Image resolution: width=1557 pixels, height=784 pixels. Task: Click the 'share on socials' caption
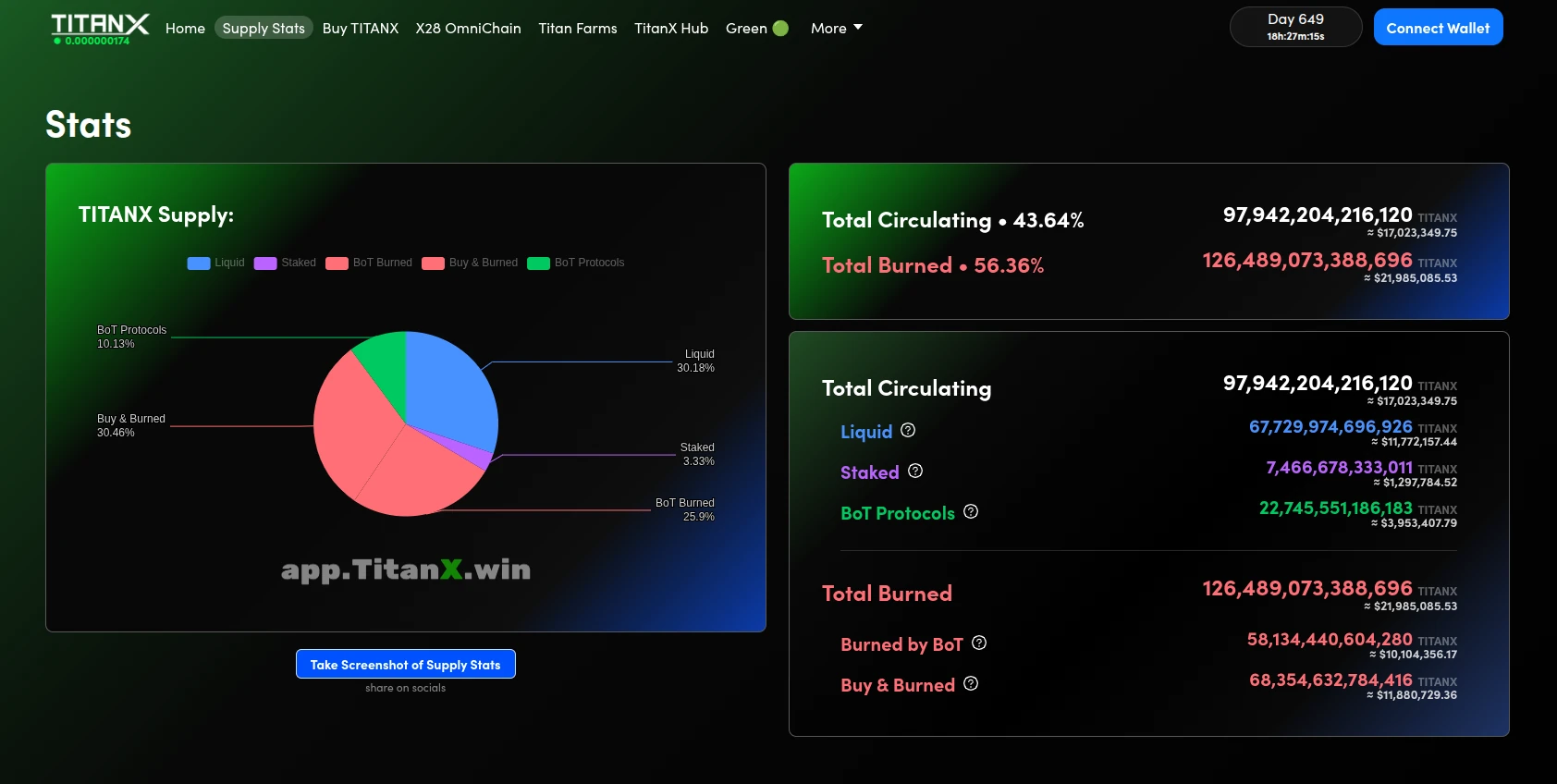pyautogui.click(x=405, y=688)
